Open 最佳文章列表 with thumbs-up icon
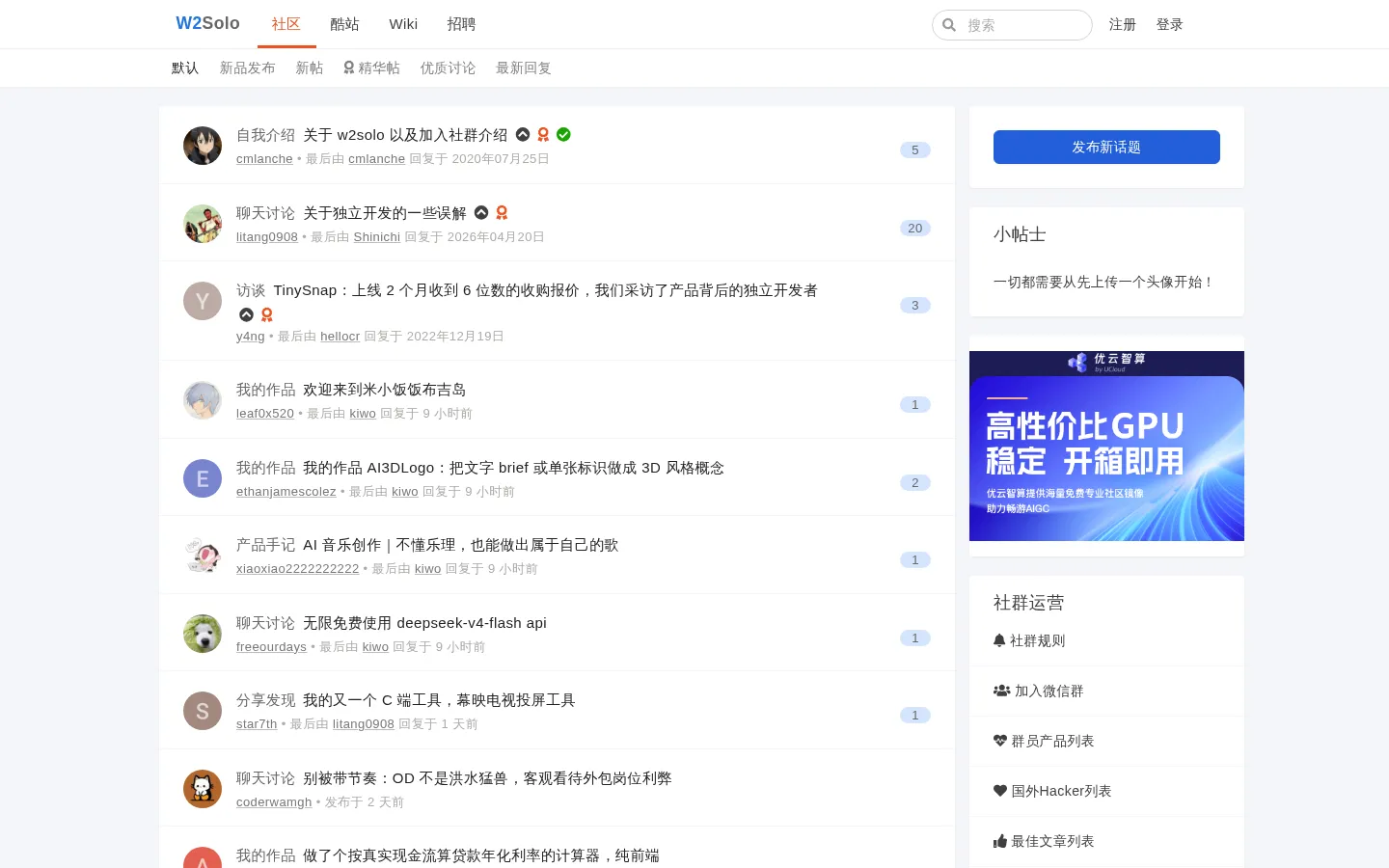This screenshot has height=868, width=1389. coord(1044,841)
